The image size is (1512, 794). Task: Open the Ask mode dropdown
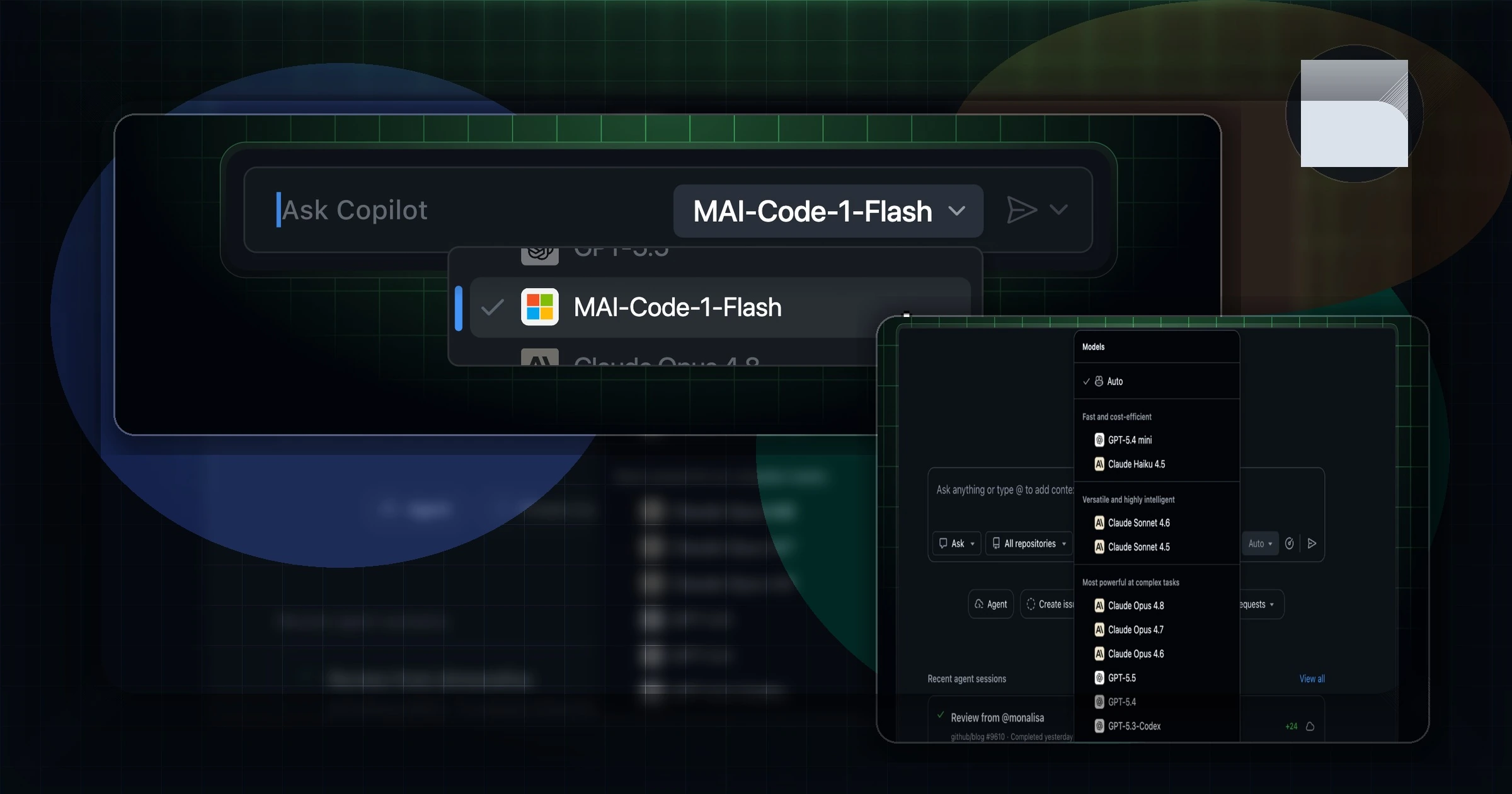(x=956, y=543)
